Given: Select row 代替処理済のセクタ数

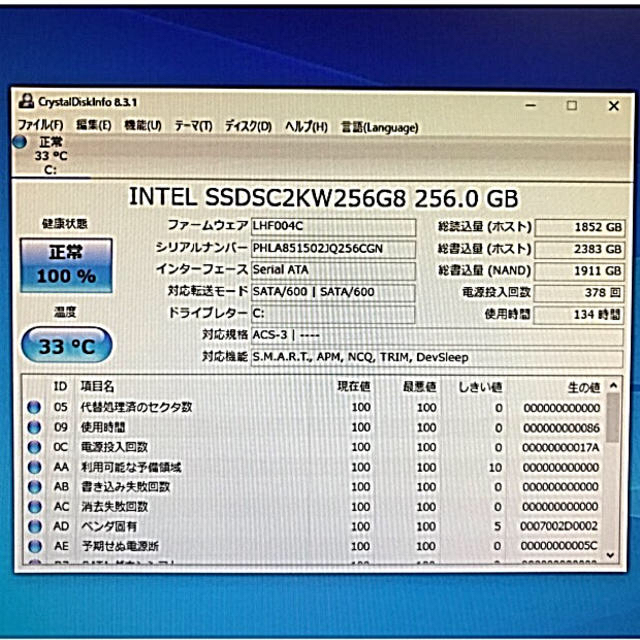Looking at the screenshot, I should coord(314,407).
